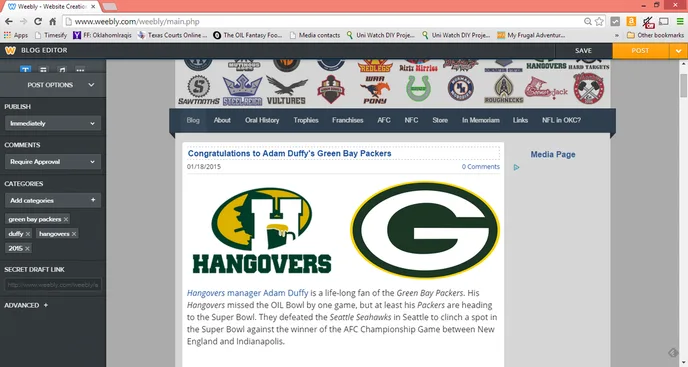
Task: Select the media element tab icon
Action: (x=62, y=70)
